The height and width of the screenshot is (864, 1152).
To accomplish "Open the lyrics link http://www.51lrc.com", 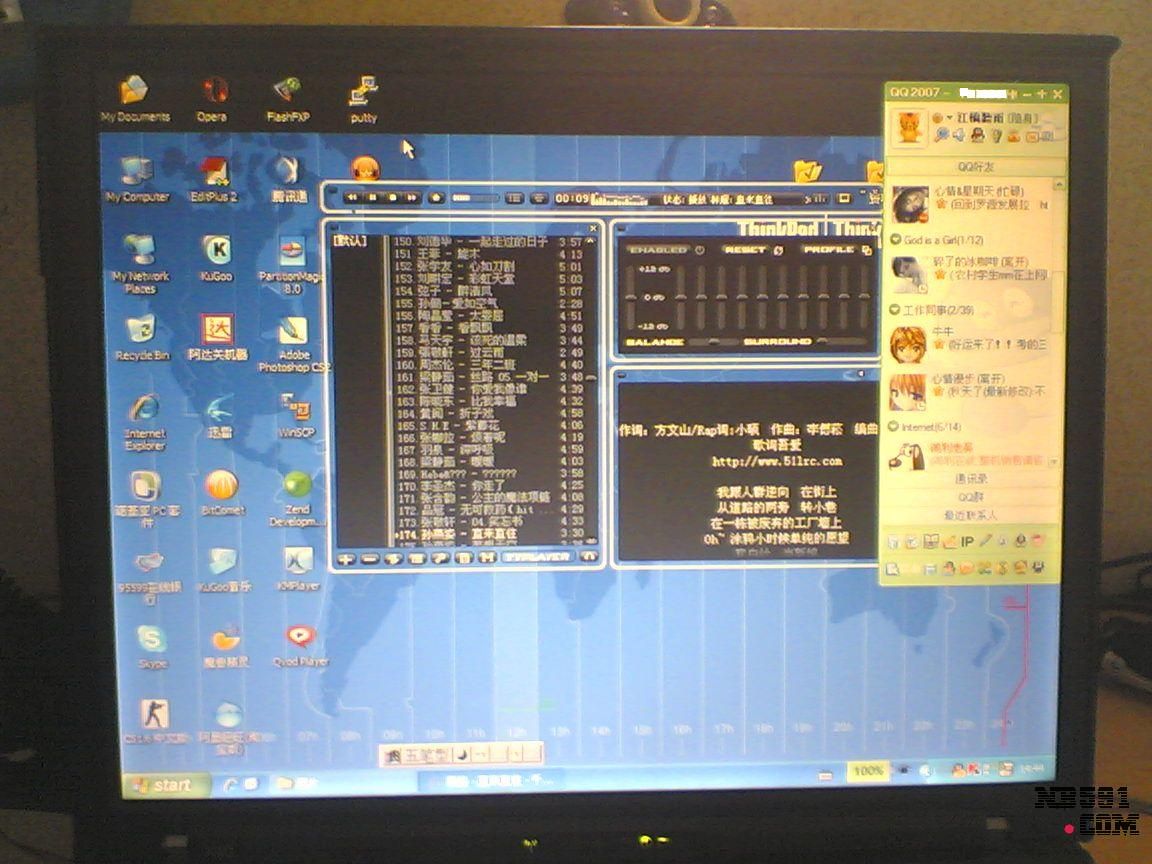I will [x=777, y=461].
